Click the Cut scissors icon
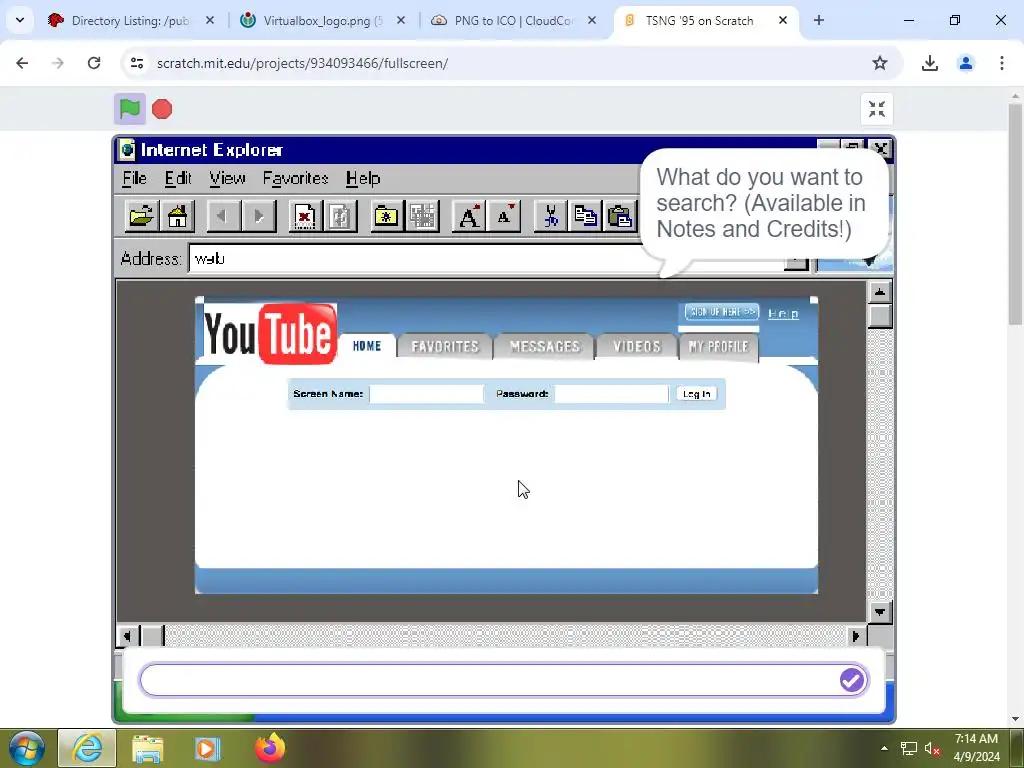The height and width of the screenshot is (768, 1024). pos(550,216)
